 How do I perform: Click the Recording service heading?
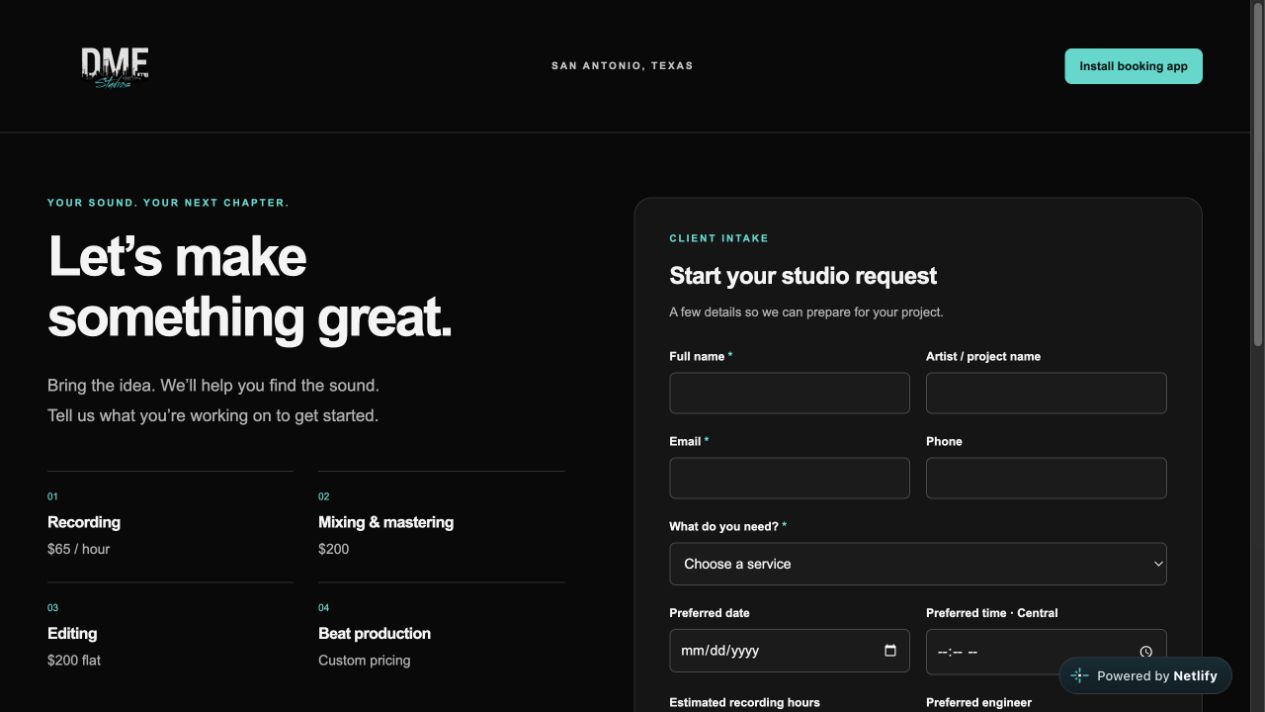[x=84, y=522]
